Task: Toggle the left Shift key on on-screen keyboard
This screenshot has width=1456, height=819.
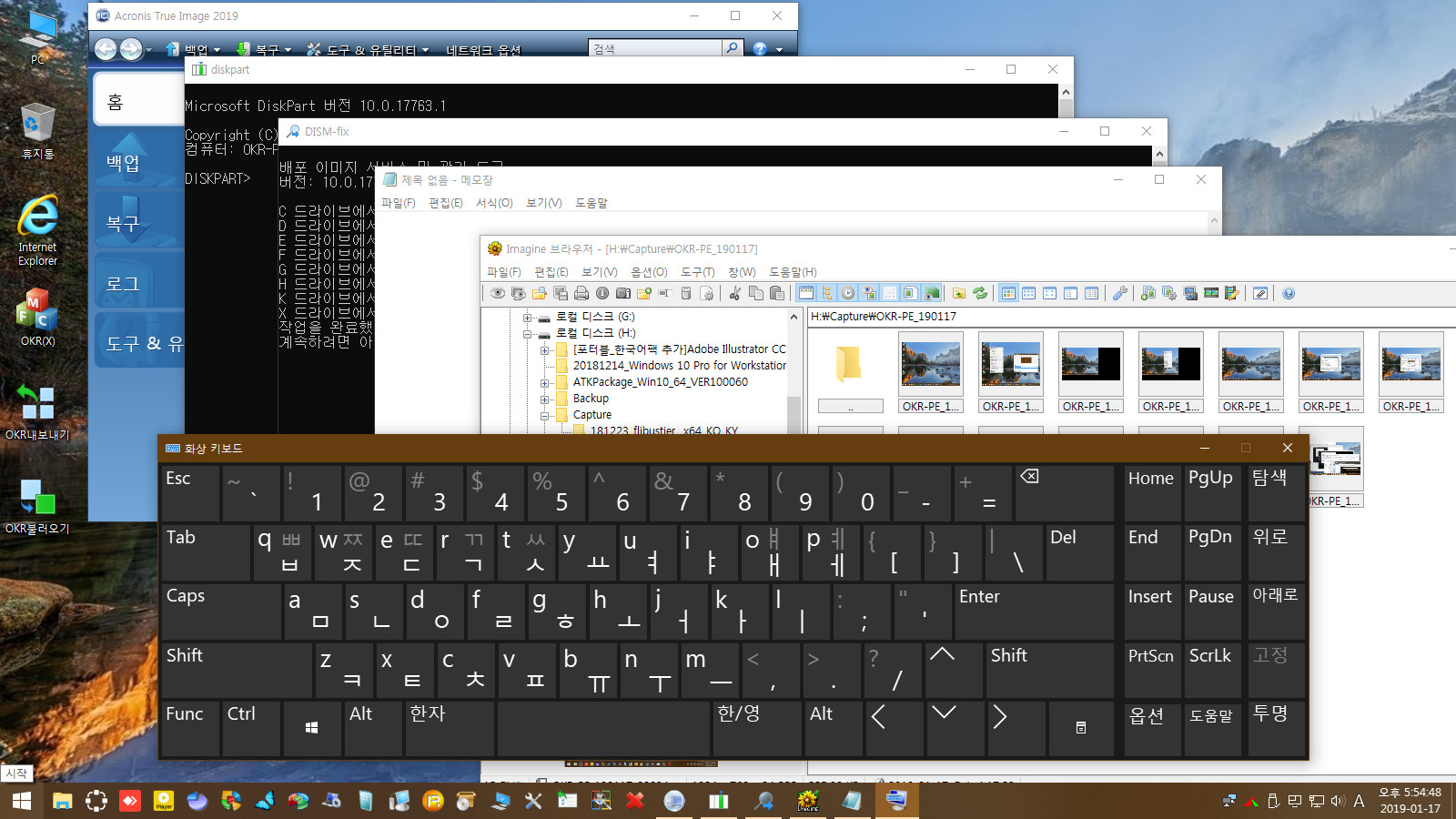Action: tap(236, 670)
